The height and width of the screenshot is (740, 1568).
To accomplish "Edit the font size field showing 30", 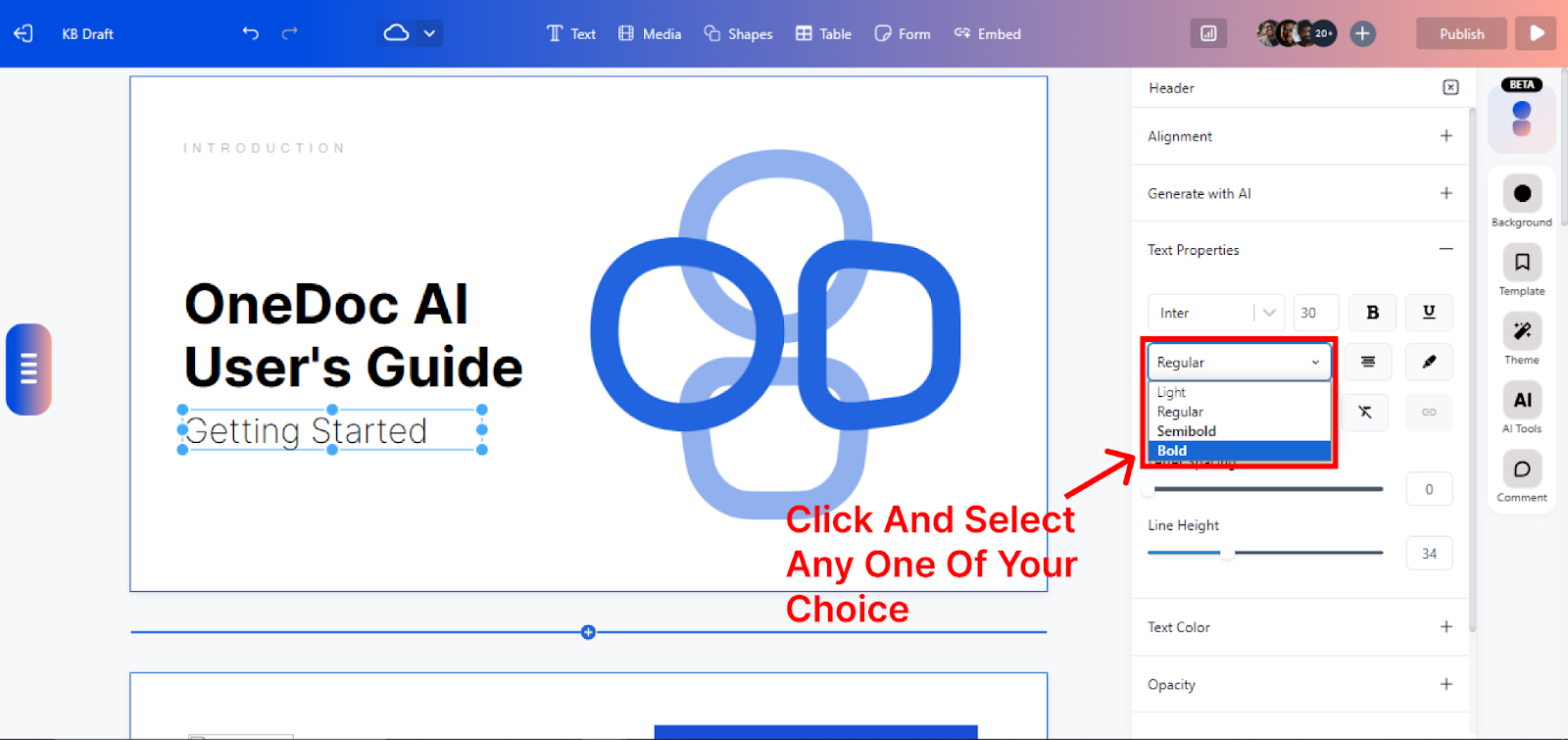I will tap(1315, 313).
